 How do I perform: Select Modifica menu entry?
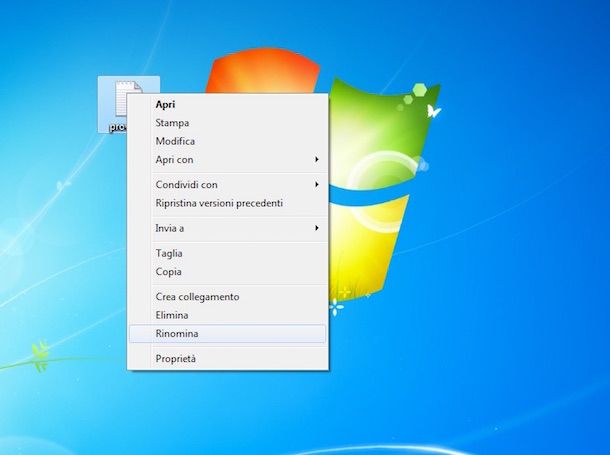point(228,141)
